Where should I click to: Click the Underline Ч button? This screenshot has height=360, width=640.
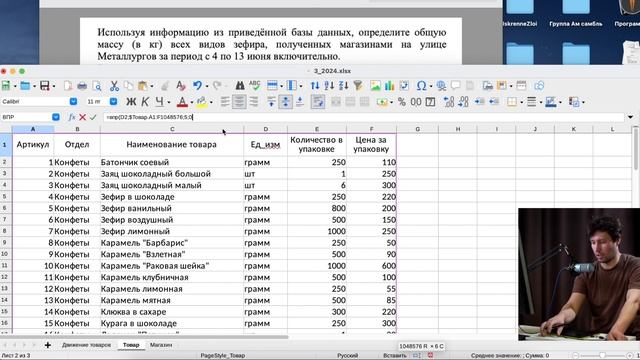pos(159,102)
